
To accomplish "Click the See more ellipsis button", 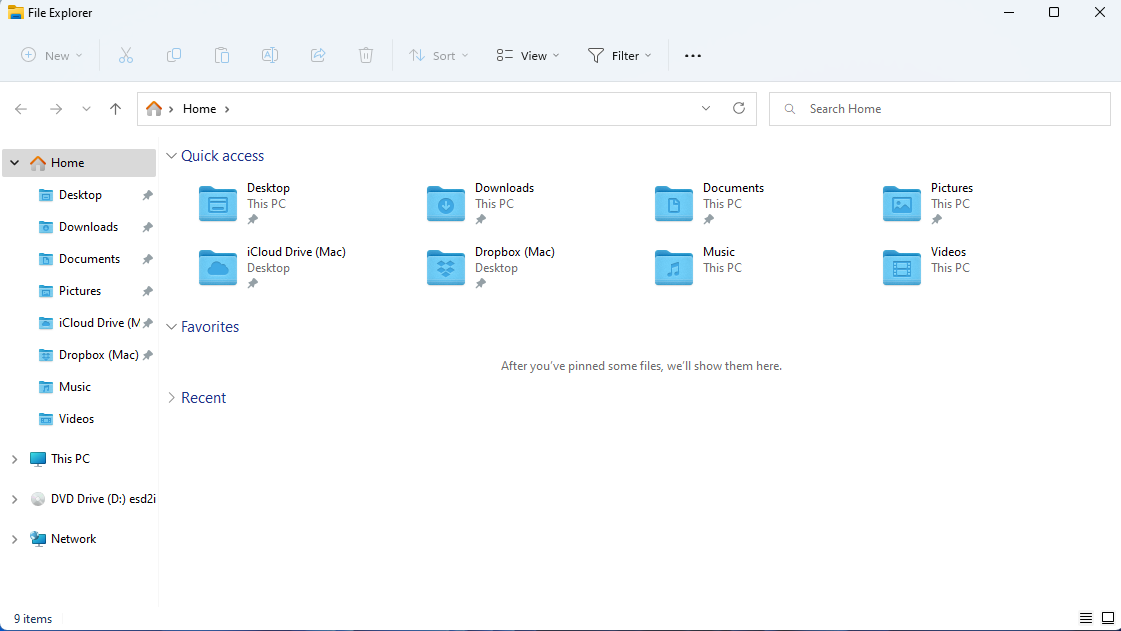I will (x=692, y=55).
